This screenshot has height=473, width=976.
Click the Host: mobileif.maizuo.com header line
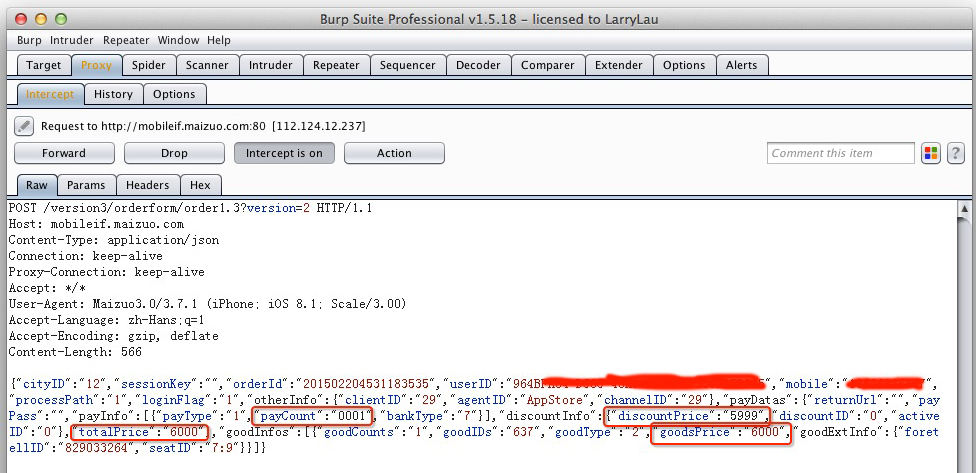tap(96, 224)
